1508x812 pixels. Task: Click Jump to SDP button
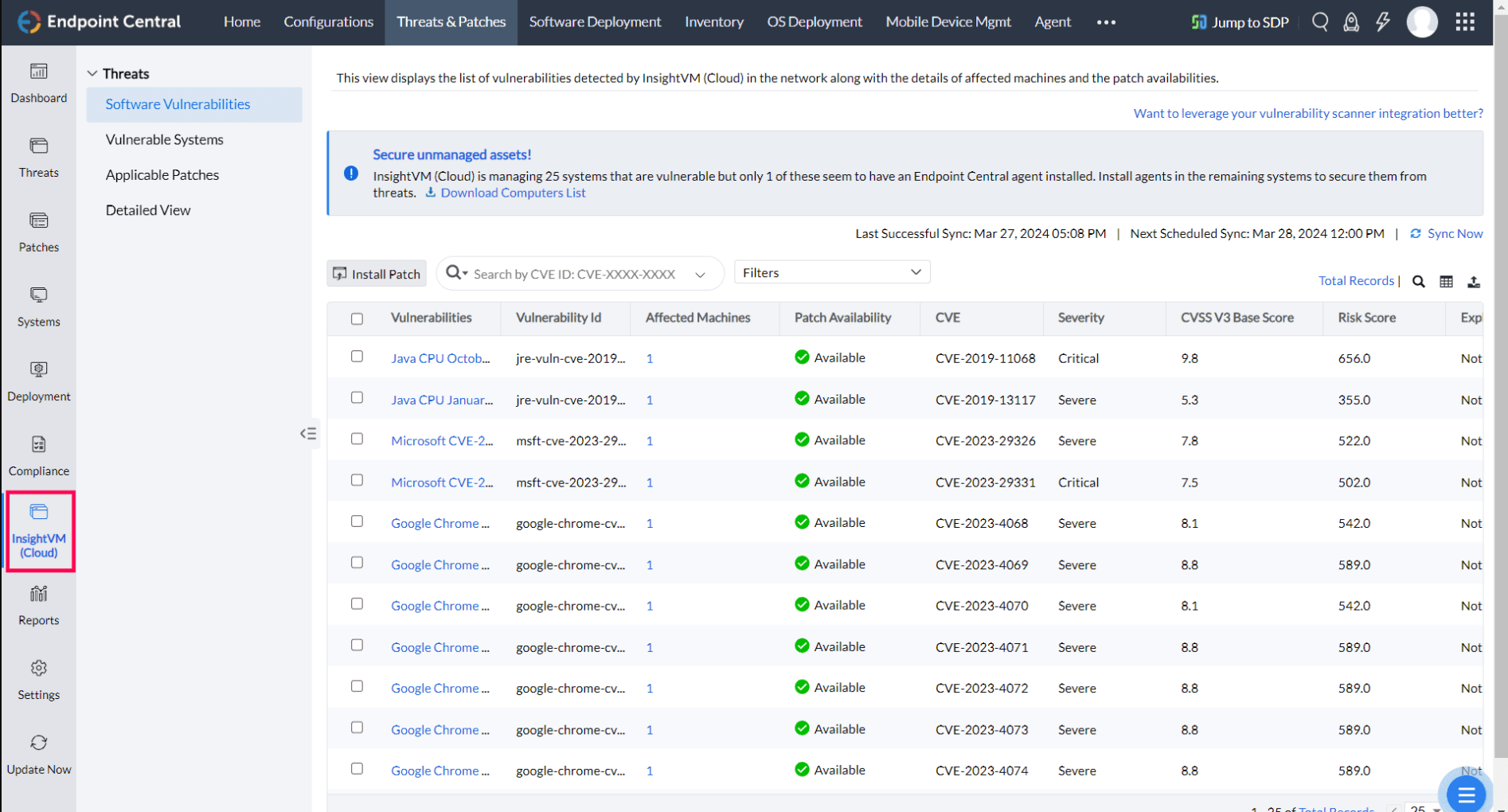pyautogui.click(x=1240, y=22)
